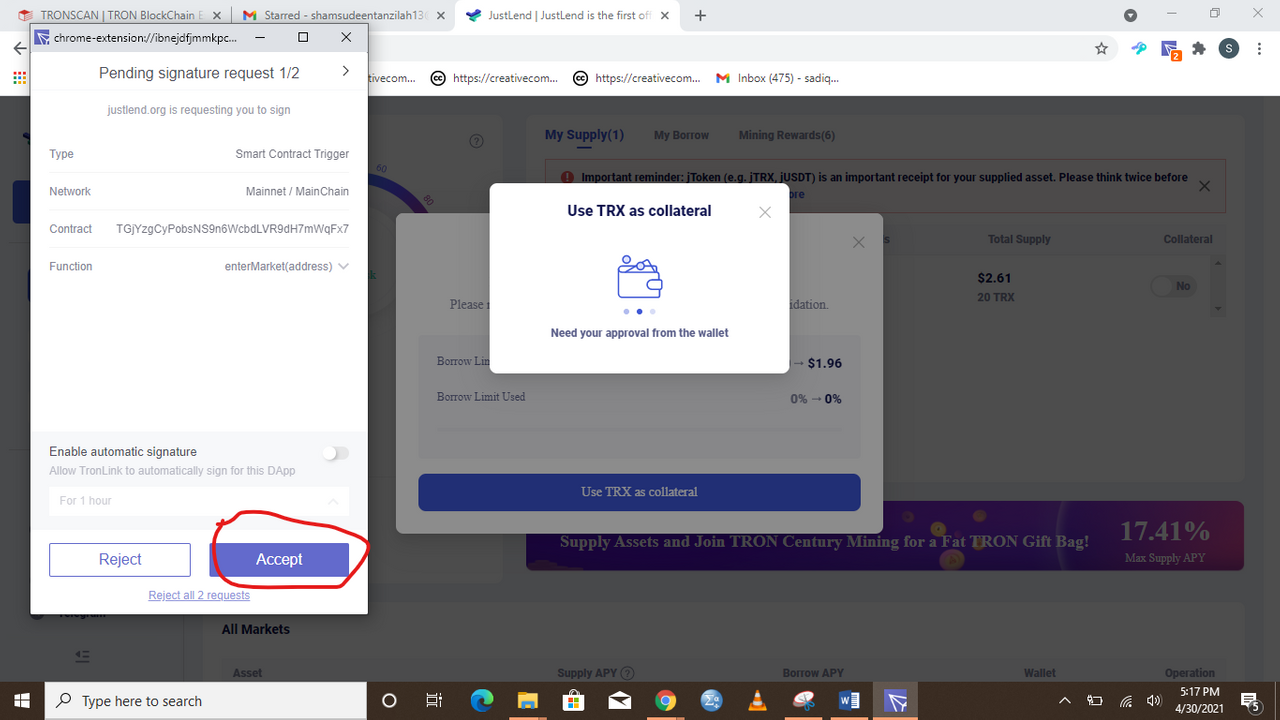The width and height of the screenshot is (1280, 720).
Task: Bookmark this page with the star icon
Action: [1101, 48]
